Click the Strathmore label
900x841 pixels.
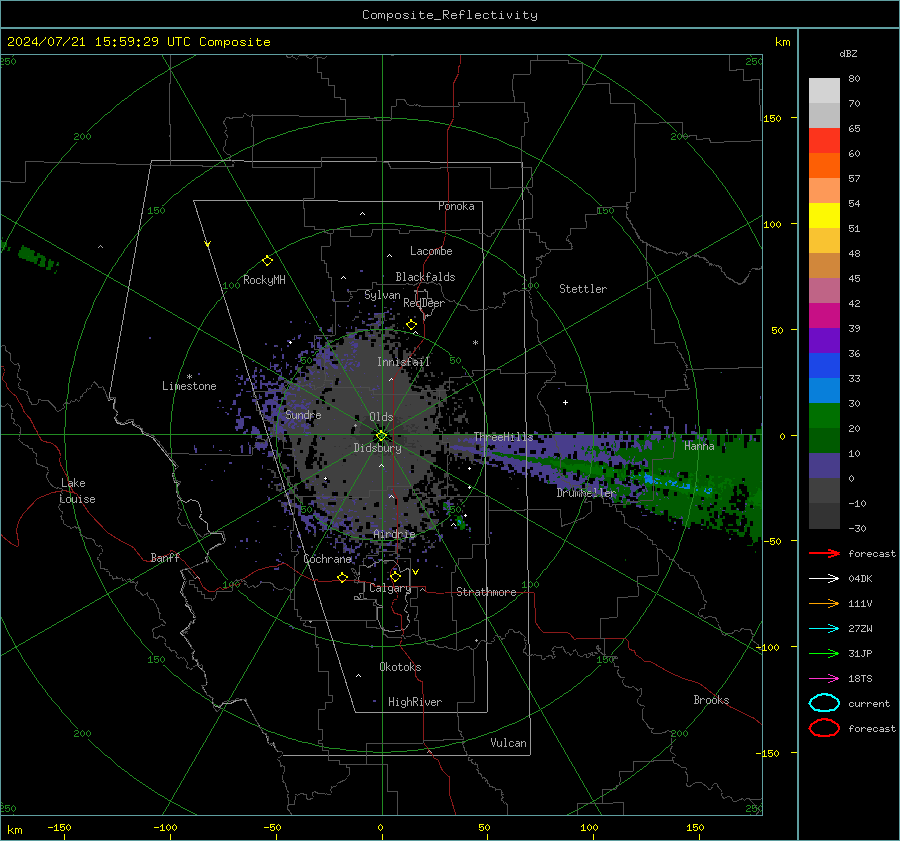point(486,592)
